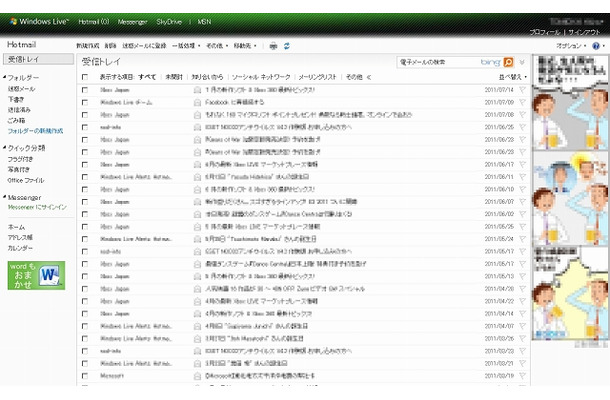Click envelope icon of the 2011/07/14 message
The width and height of the screenshot is (610, 400).
[197, 90]
